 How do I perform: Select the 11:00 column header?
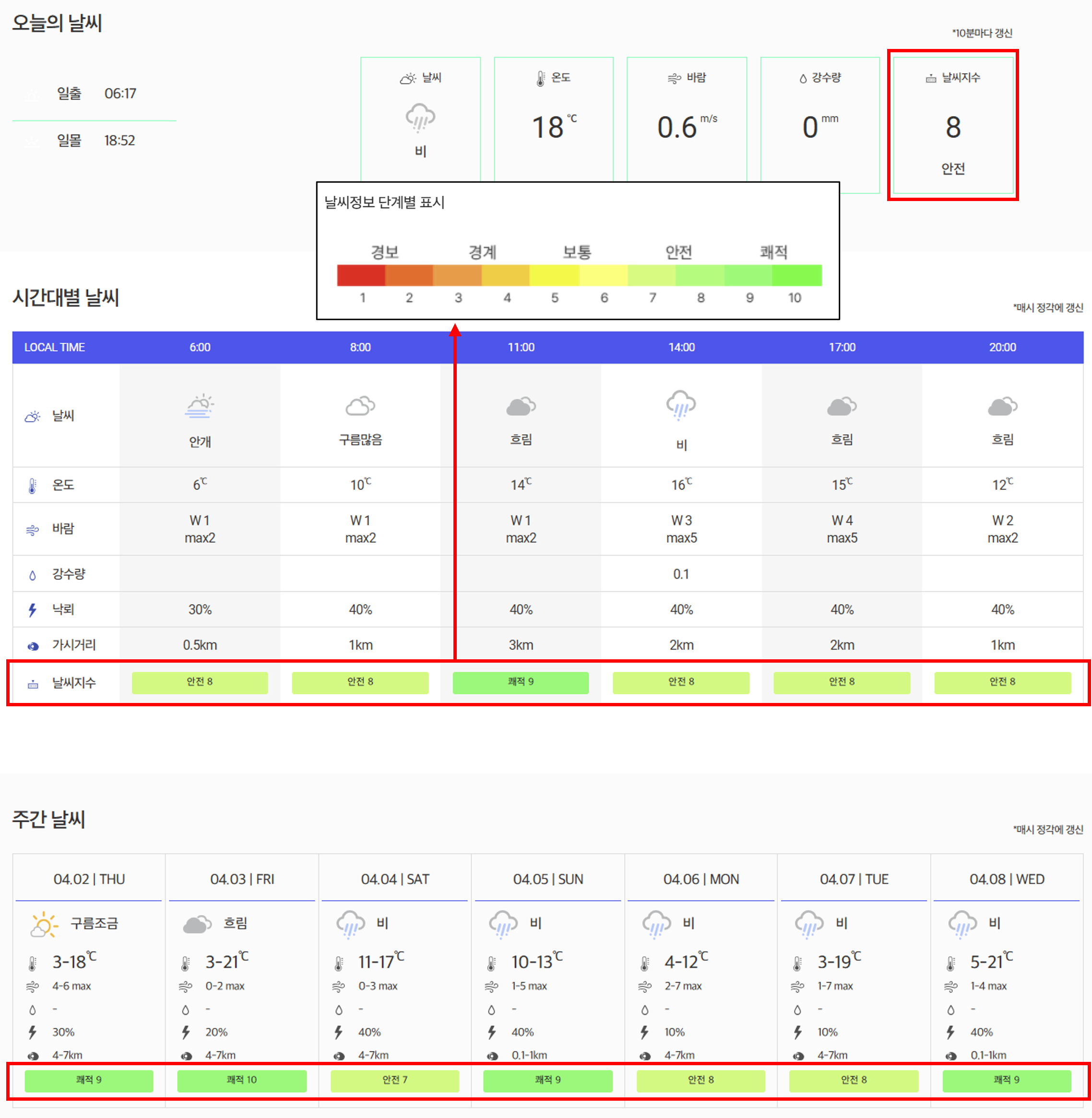click(521, 347)
